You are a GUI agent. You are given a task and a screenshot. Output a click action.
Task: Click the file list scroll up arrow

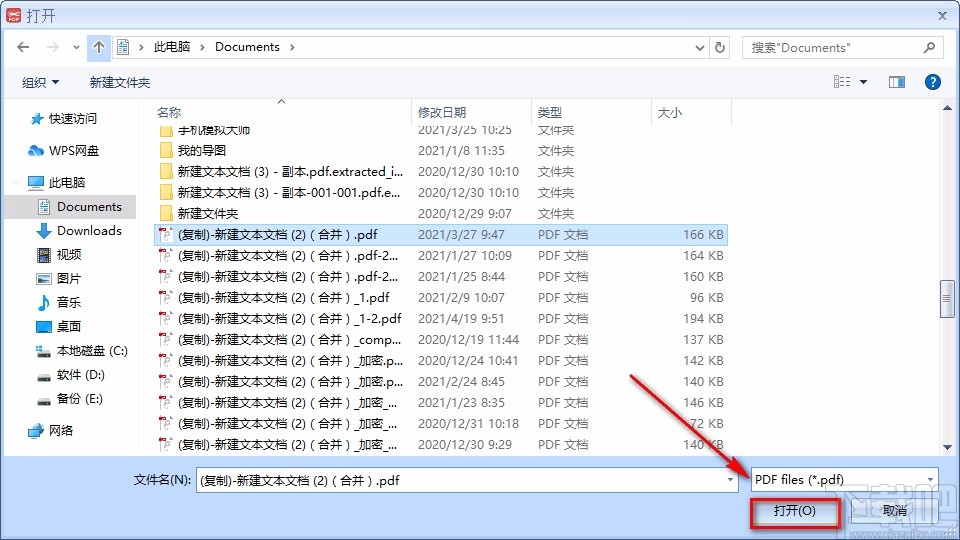point(947,108)
